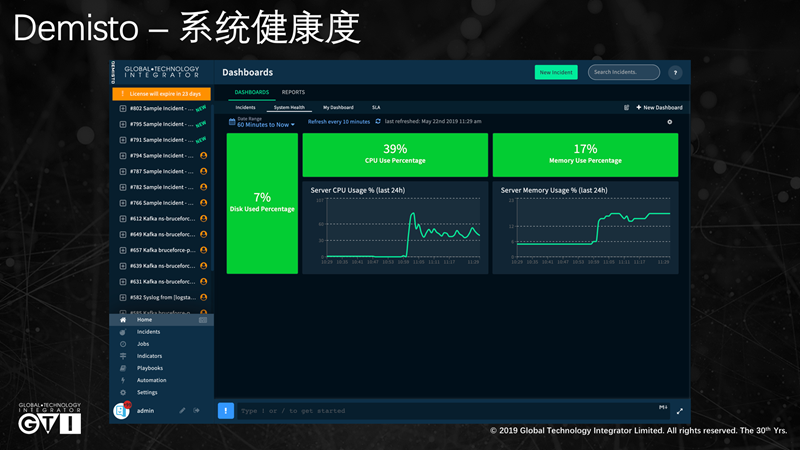Select the #582 Syslog from [logsta... row text
Image resolution: width=800 pixels, height=450 pixels.
point(162,297)
